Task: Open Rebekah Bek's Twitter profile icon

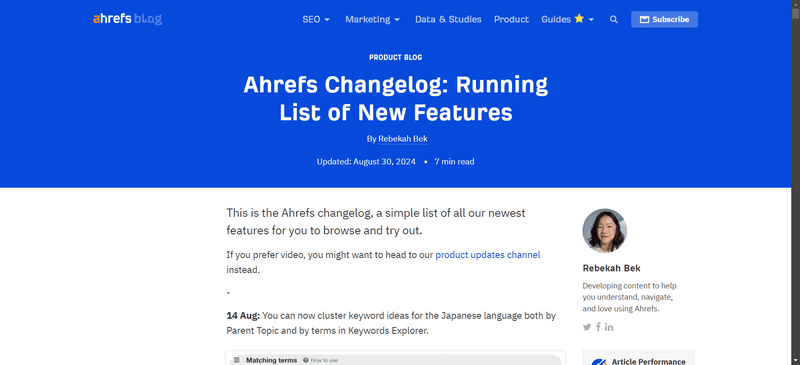Action: click(587, 327)
